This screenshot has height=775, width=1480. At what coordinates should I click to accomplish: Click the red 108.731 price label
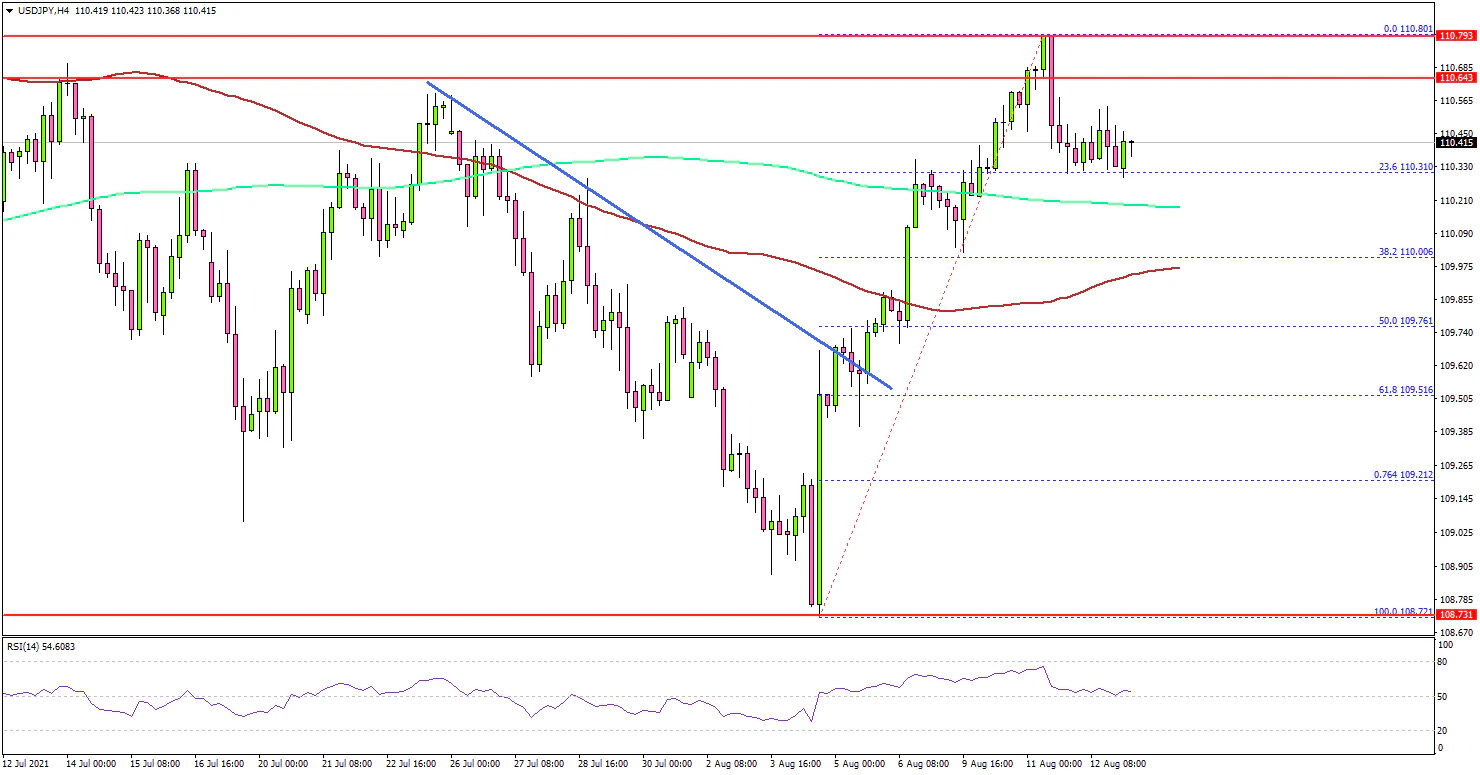point(1455,616)
